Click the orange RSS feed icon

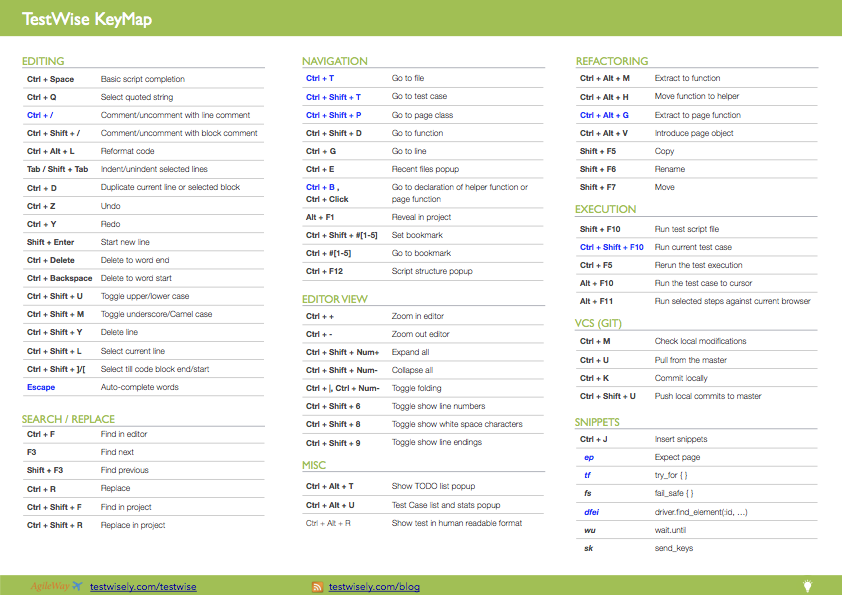[x=317, y=587]
